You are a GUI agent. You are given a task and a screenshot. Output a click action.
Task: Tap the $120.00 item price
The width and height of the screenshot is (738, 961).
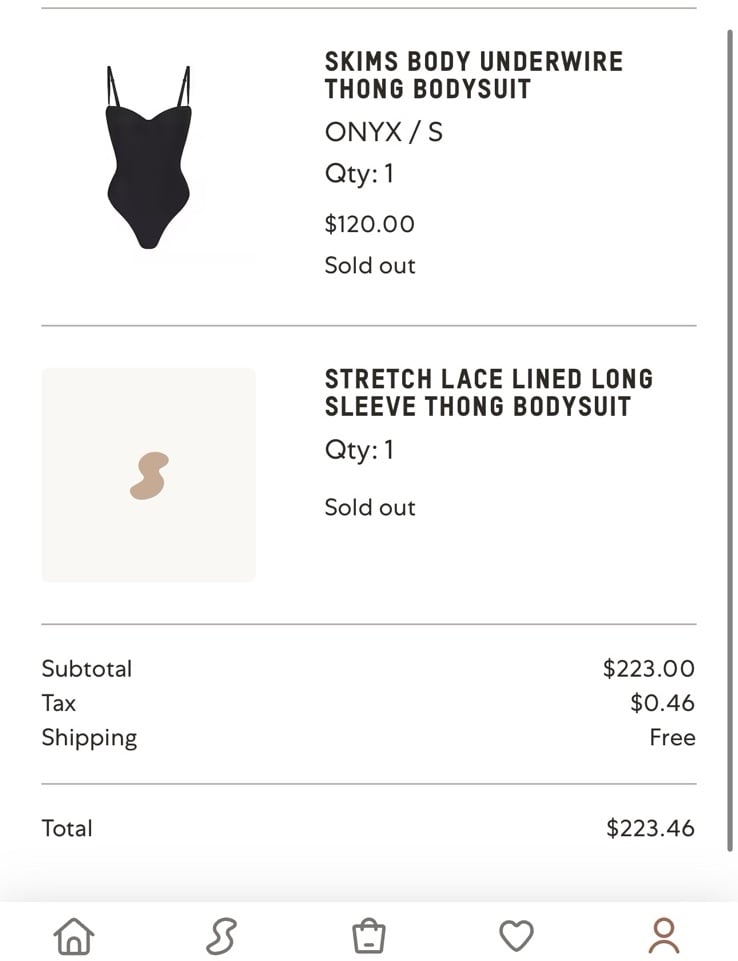tap(370, 224)
